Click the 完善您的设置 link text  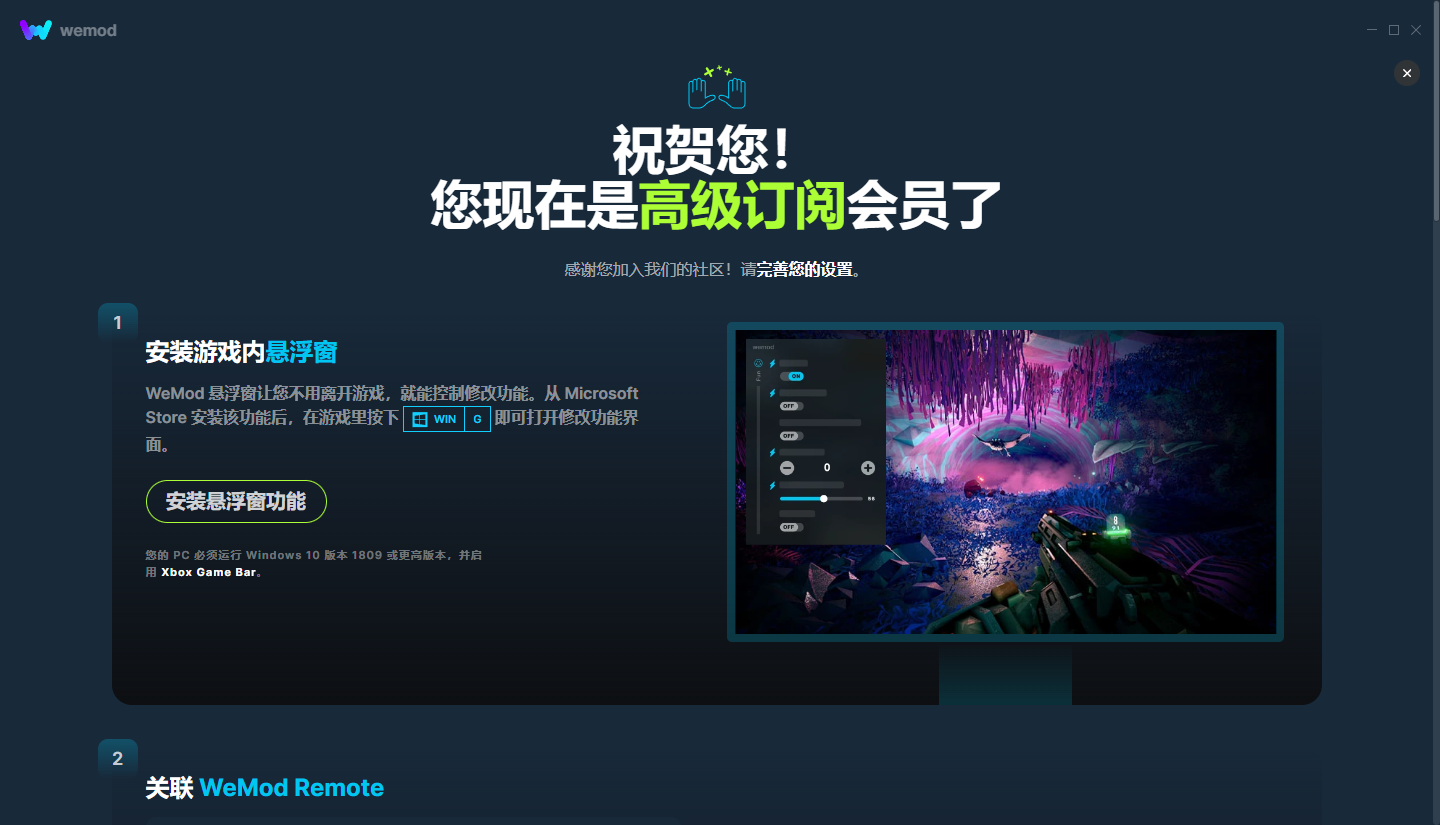click(805, 269)
